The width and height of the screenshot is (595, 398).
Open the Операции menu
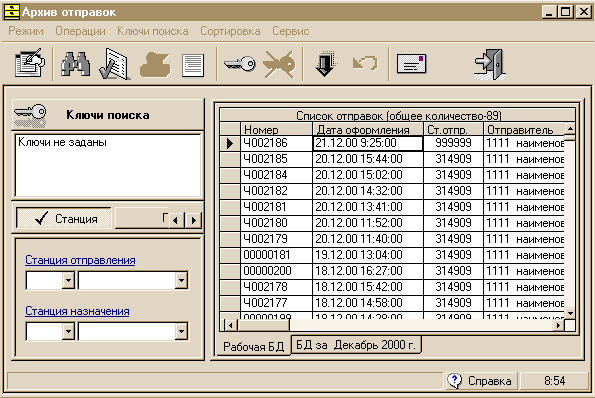click(80, 31)
